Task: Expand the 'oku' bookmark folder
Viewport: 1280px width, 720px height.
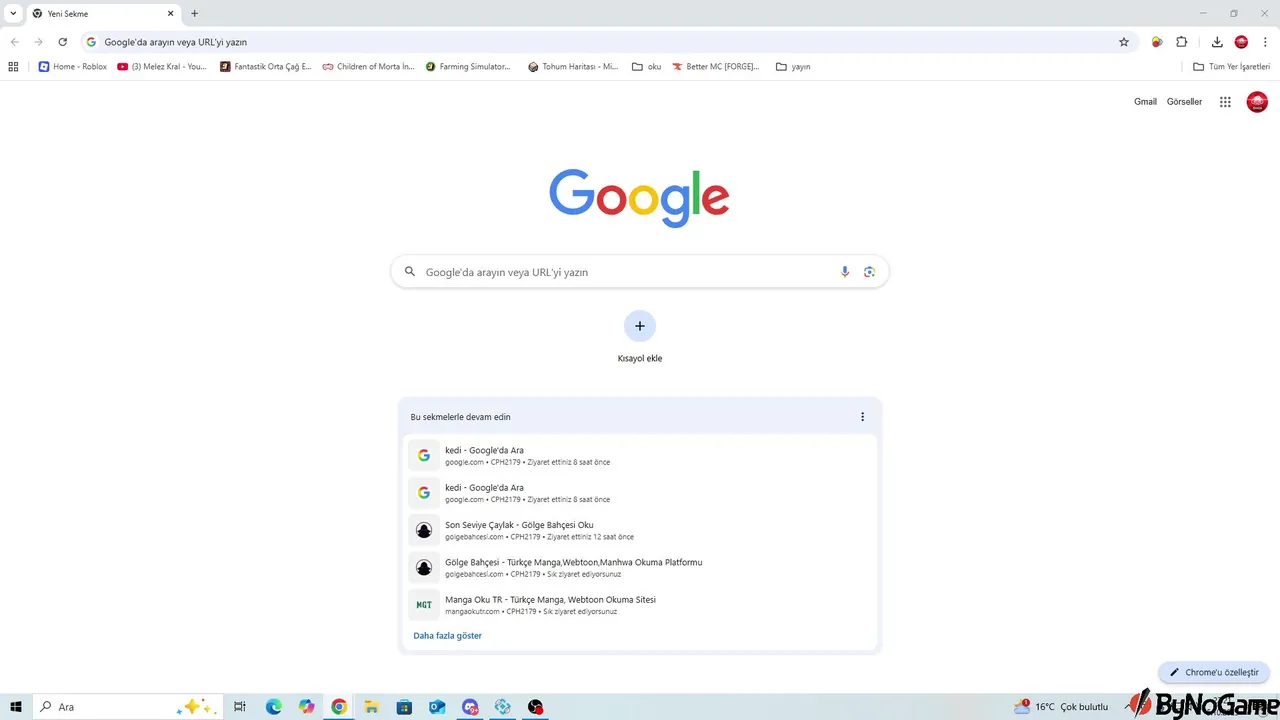Action: coord(647,67)
